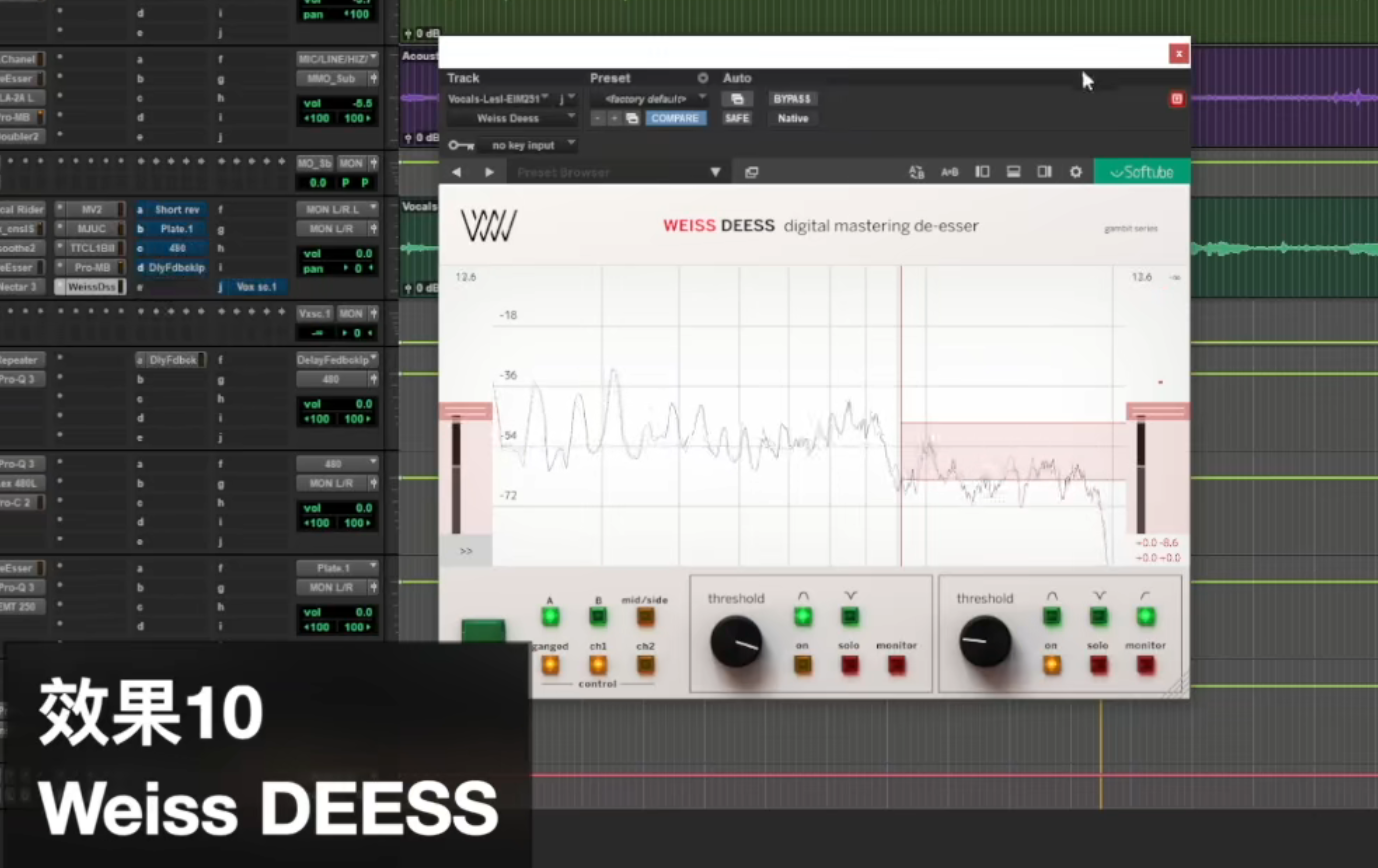
Task: Click the key input key icon
Action: tap(461, 145)
